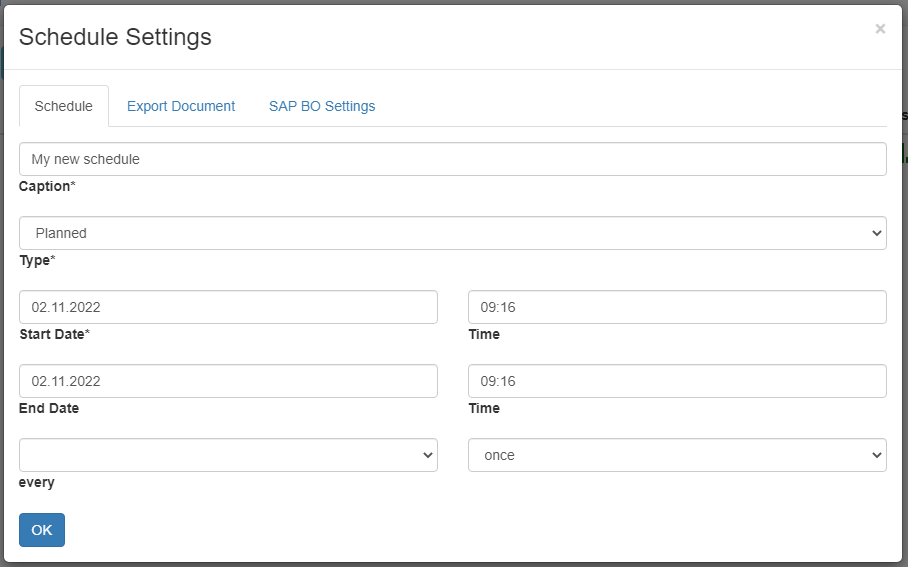The image size is (908, 567).
Task: Open the 'once' recurrence dropdown
Action: (x=677, y=455)
